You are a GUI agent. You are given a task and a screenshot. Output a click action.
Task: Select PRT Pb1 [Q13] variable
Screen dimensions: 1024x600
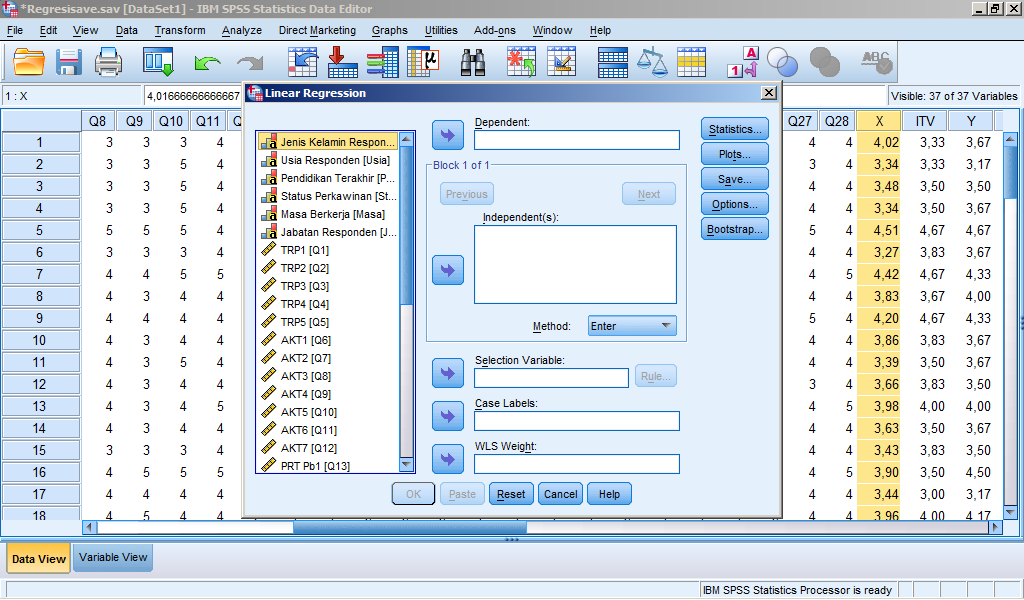pyautogui.click(x=328, y=466)
